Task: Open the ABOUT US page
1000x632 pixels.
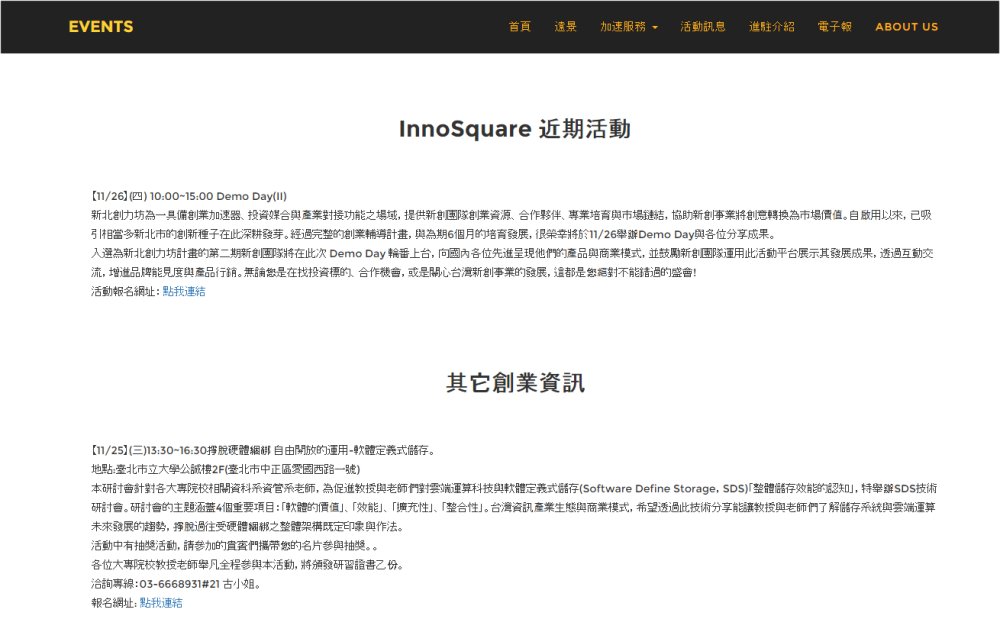Action: [x=906, y=27]
